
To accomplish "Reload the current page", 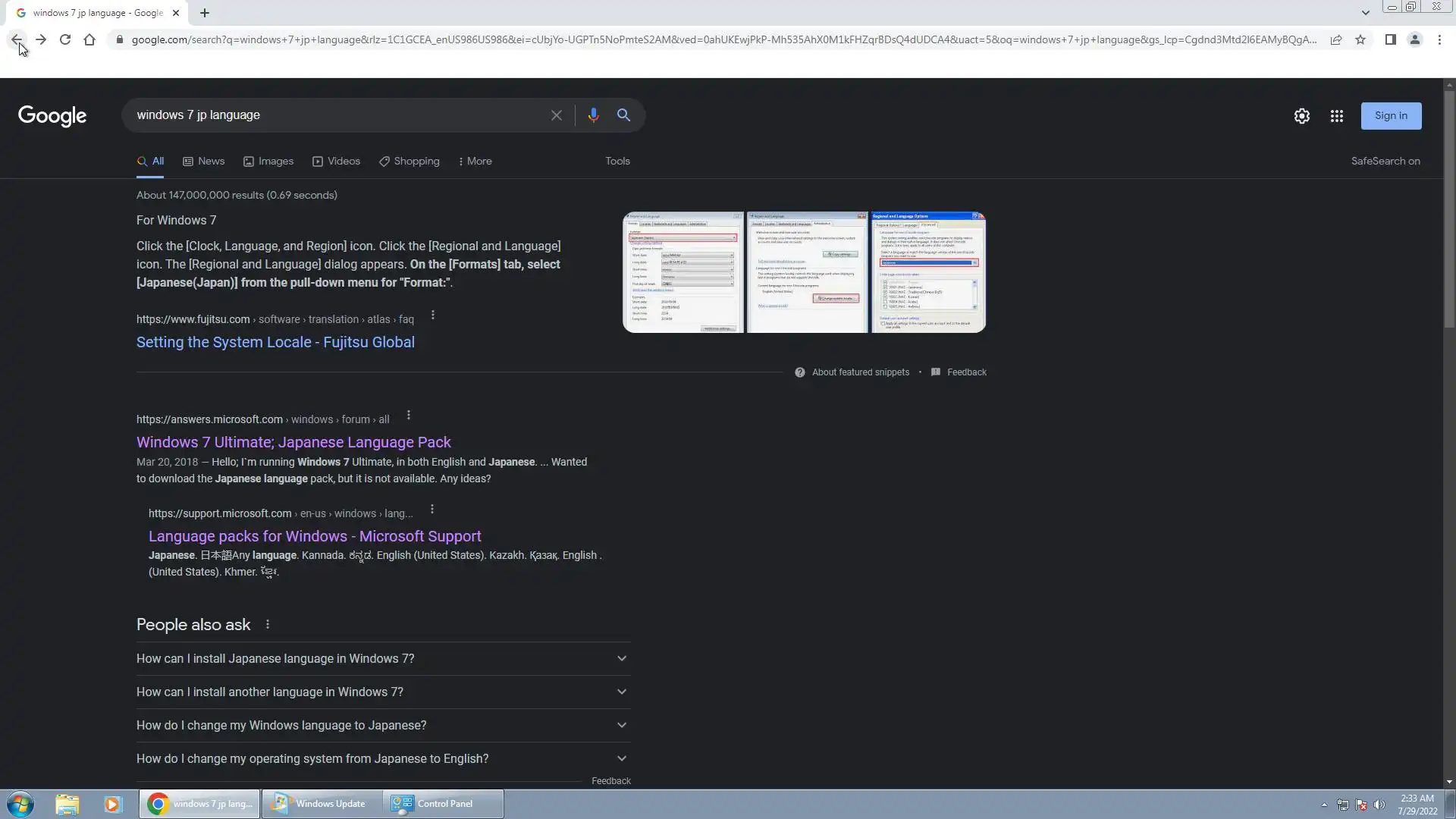I will 65,39.
